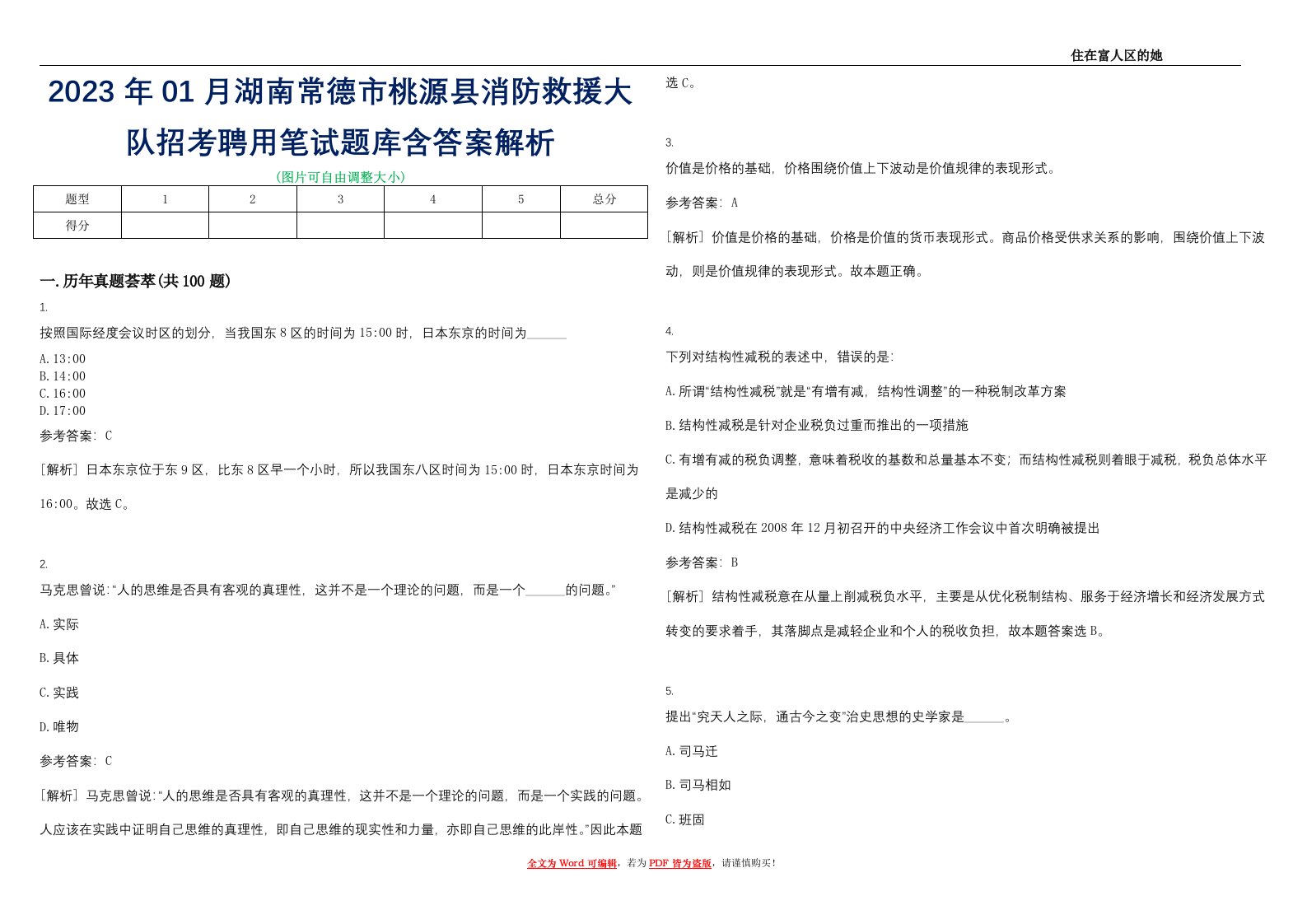The height and width of the screenshot is (924, 1307).
Task: Click the explanation starting '[解析] 日本东京位于东 9 区'
Action: point(339,487)
